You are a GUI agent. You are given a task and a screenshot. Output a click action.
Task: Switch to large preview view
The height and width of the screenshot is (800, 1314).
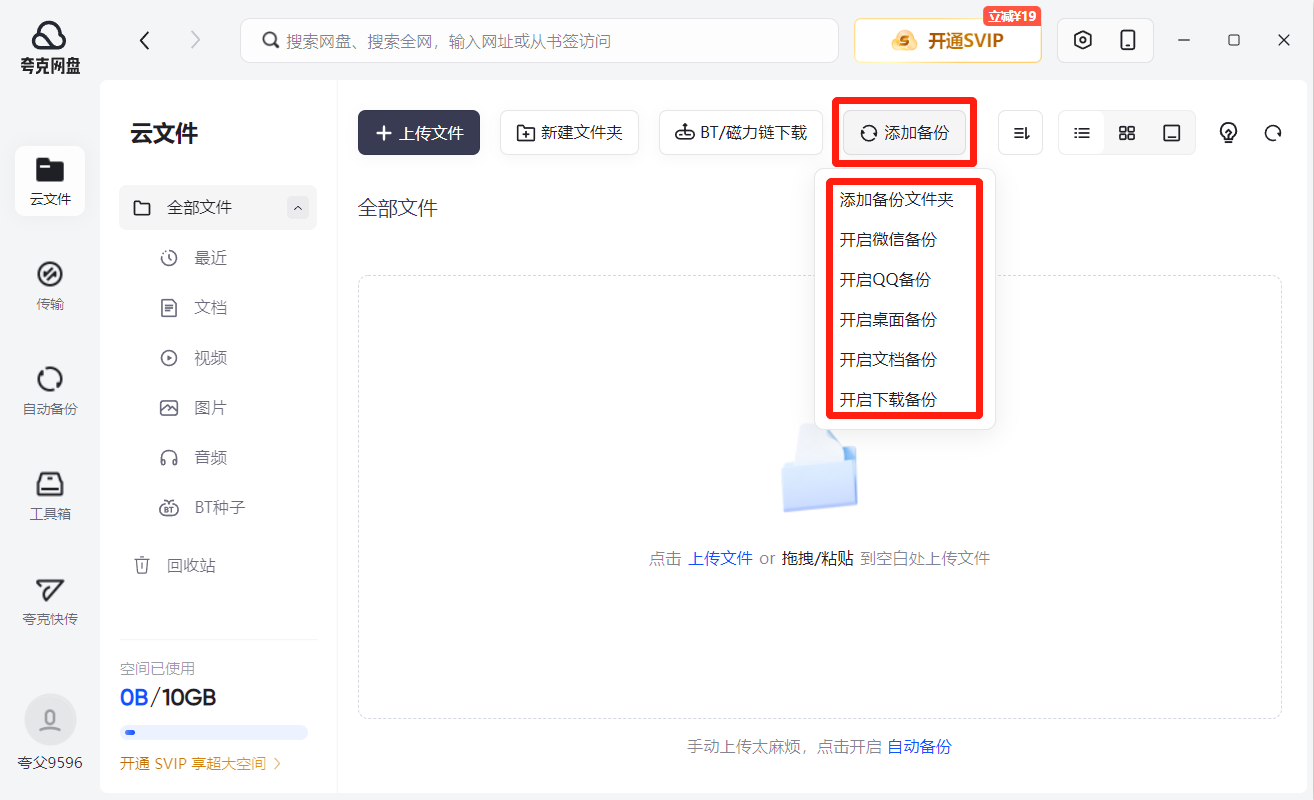point(1172,133)
